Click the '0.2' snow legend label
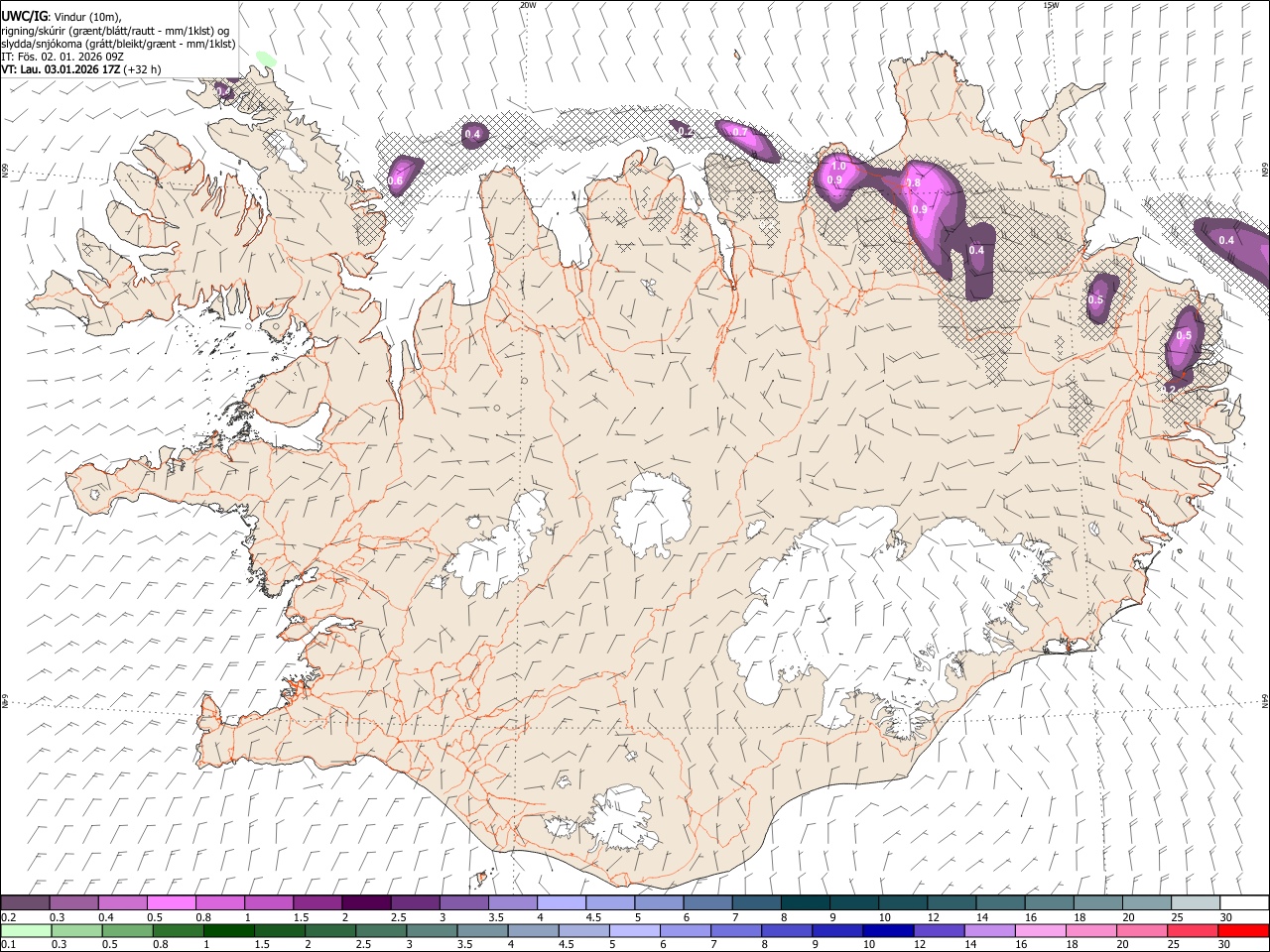Viewport: 1270px width, 952px height. [x=7, y=917]
